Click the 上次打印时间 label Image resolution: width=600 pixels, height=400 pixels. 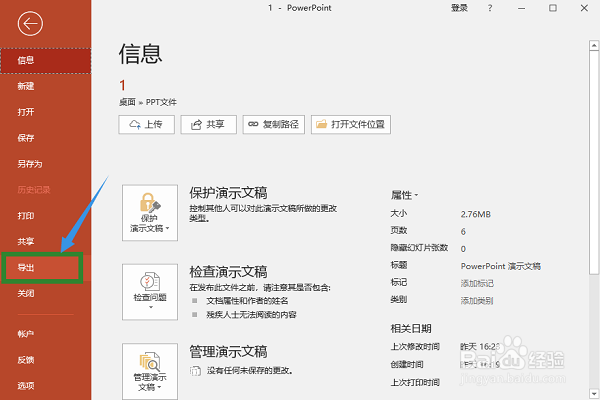click(x=415, y=382)
